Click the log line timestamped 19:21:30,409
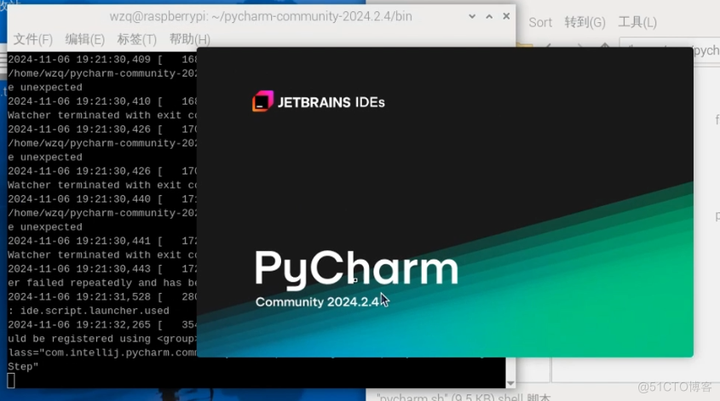This screenshot has height=401, width=720. coord(102,60)
